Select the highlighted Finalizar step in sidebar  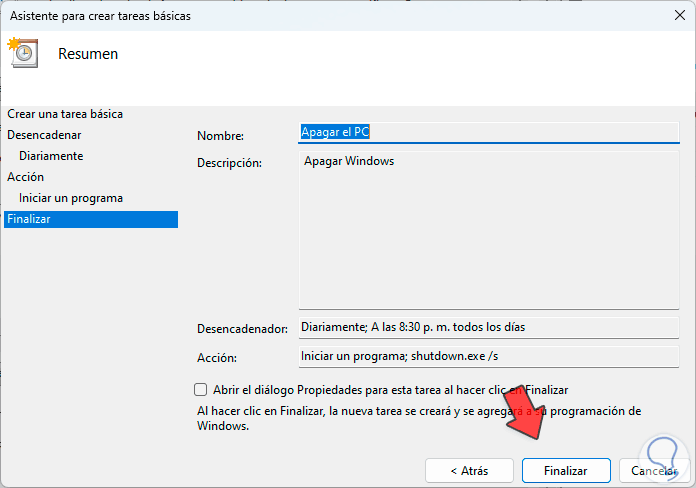click(90, 219)
